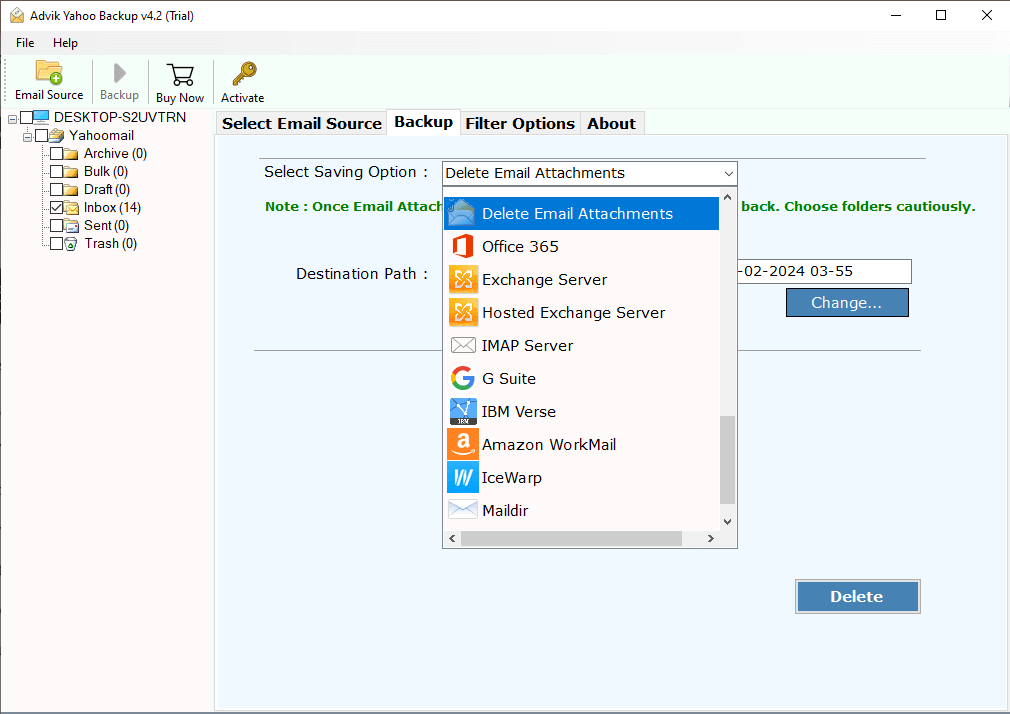The image size is (1010, 714).
Task: Click the DESKTOP-S2UVTRN computer icon
Action: coord(41,117)
